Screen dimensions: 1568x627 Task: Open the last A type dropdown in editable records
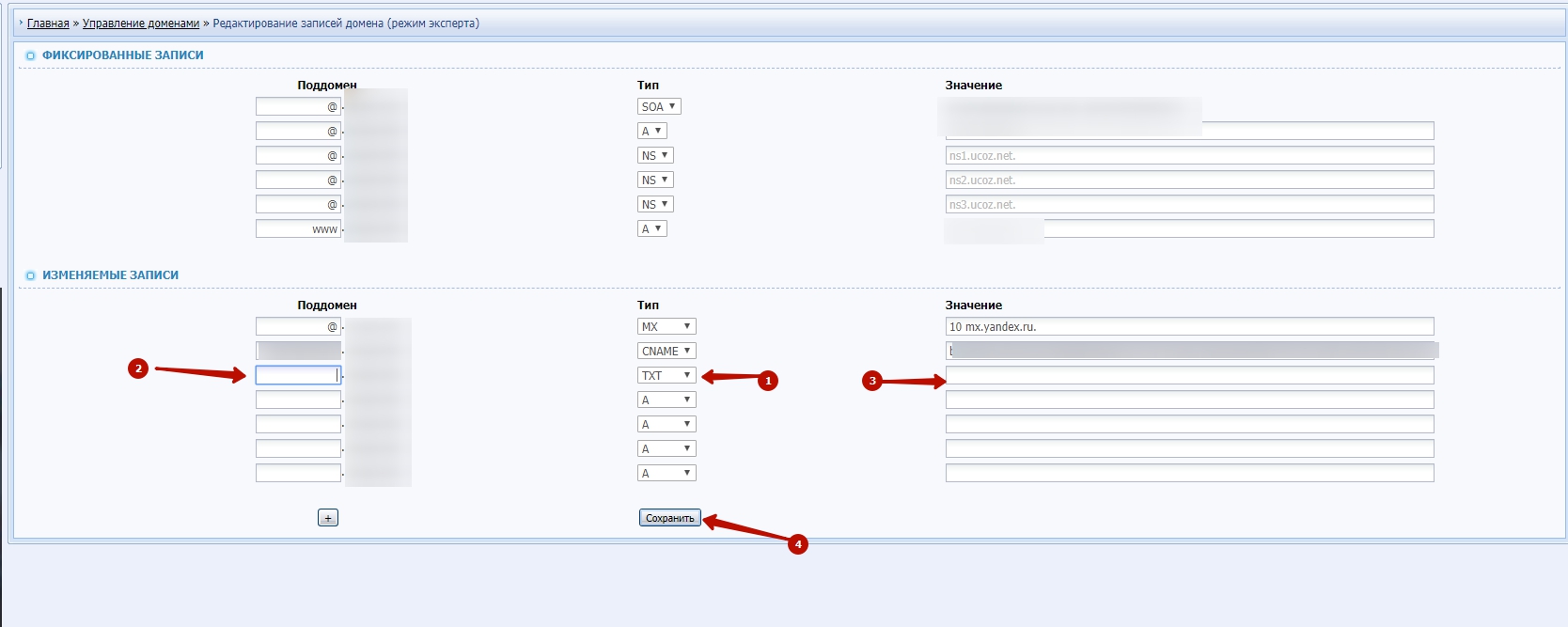[x=666, y=473]
